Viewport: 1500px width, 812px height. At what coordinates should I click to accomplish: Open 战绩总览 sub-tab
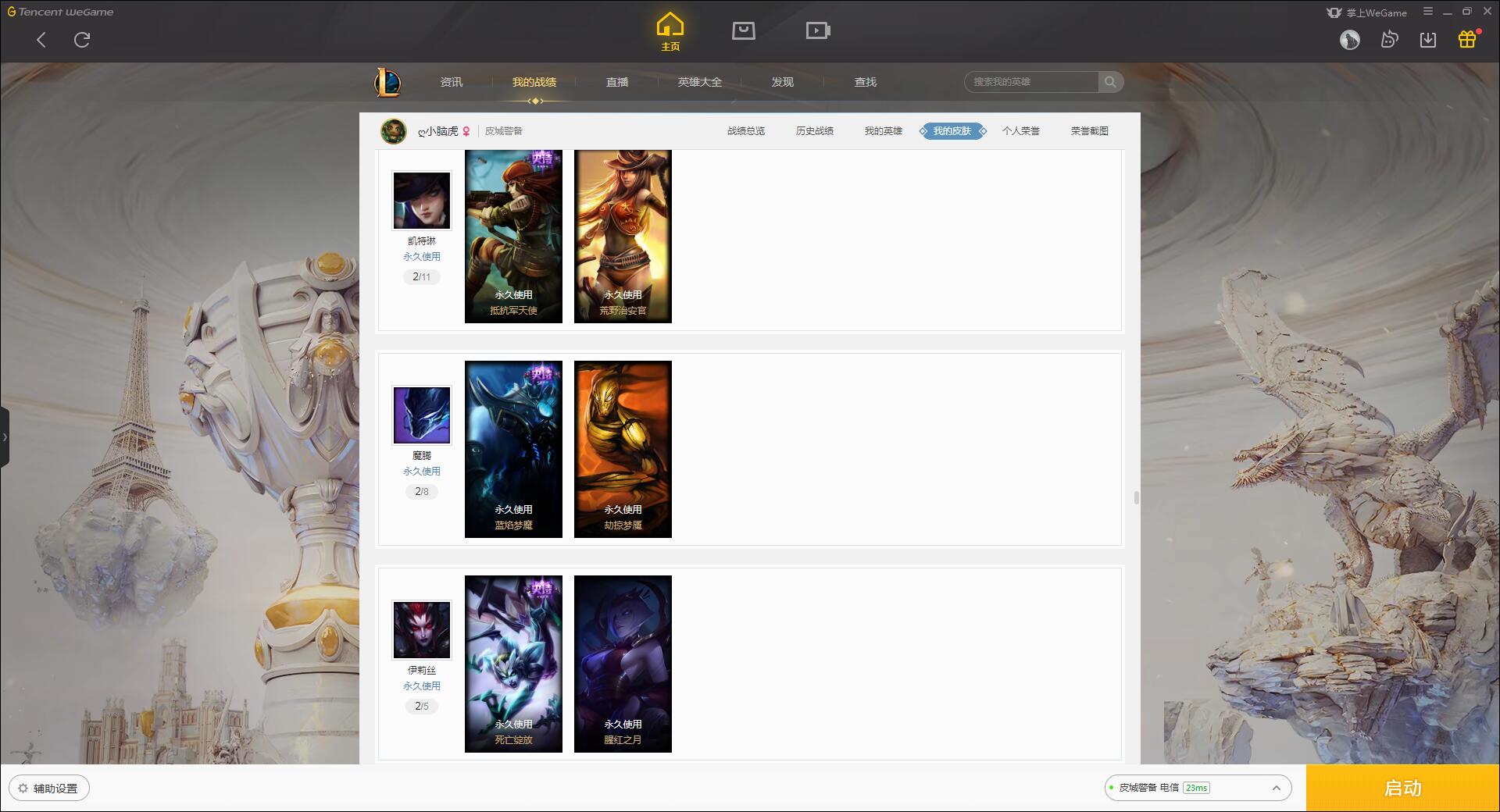746,131
